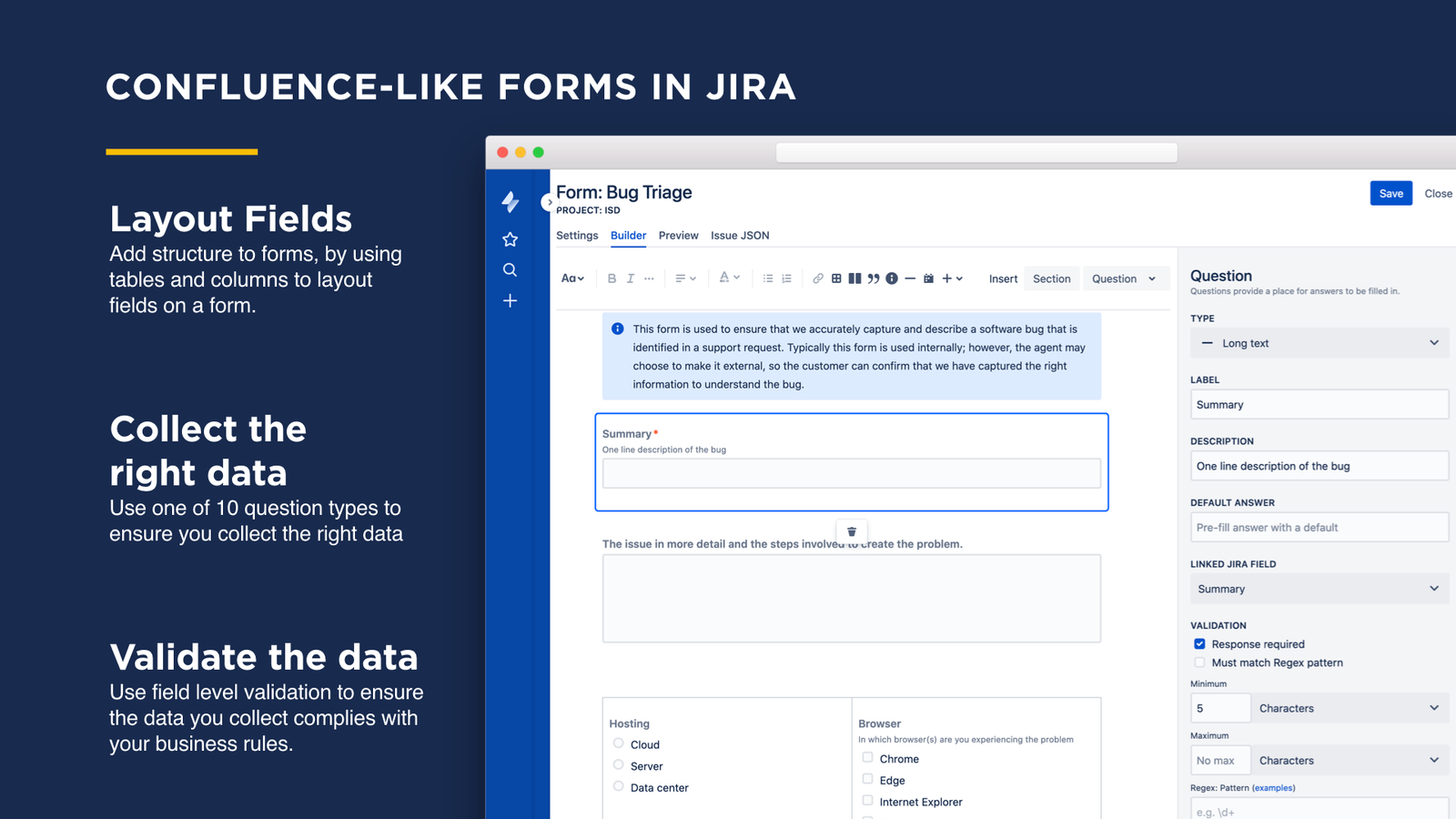This screenshot has width=1456, height=819.
Task: Open the plus insert-more dropdown in the toolbar
Action: click(x=952, y=278)
